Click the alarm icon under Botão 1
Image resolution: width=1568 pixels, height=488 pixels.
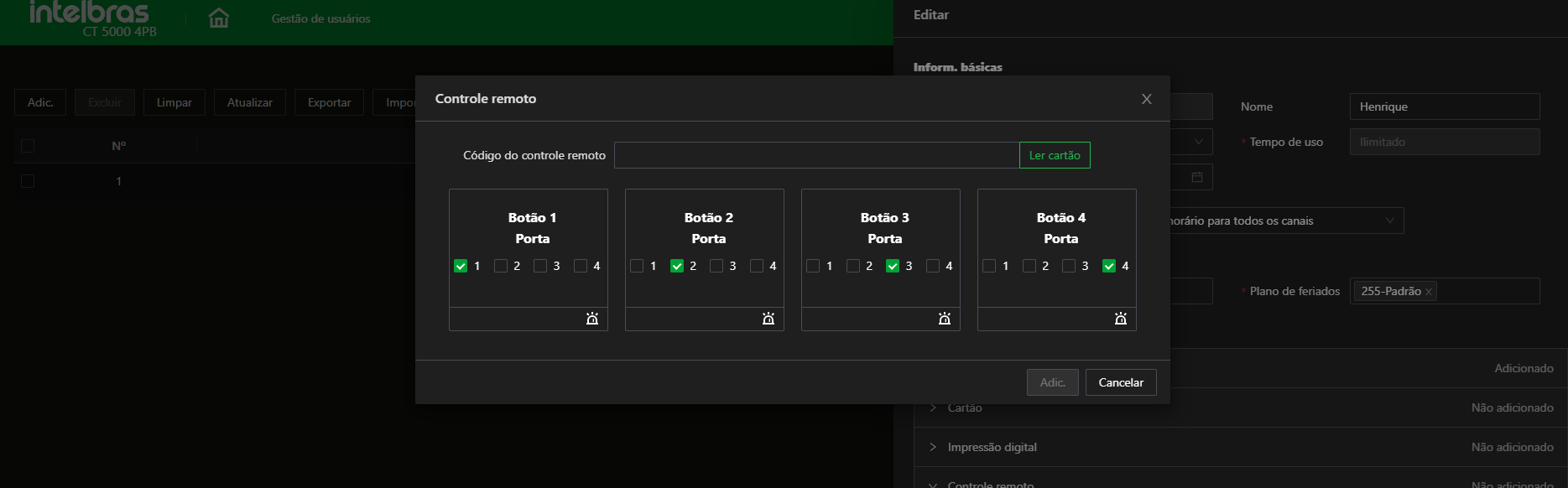[592, 319]
